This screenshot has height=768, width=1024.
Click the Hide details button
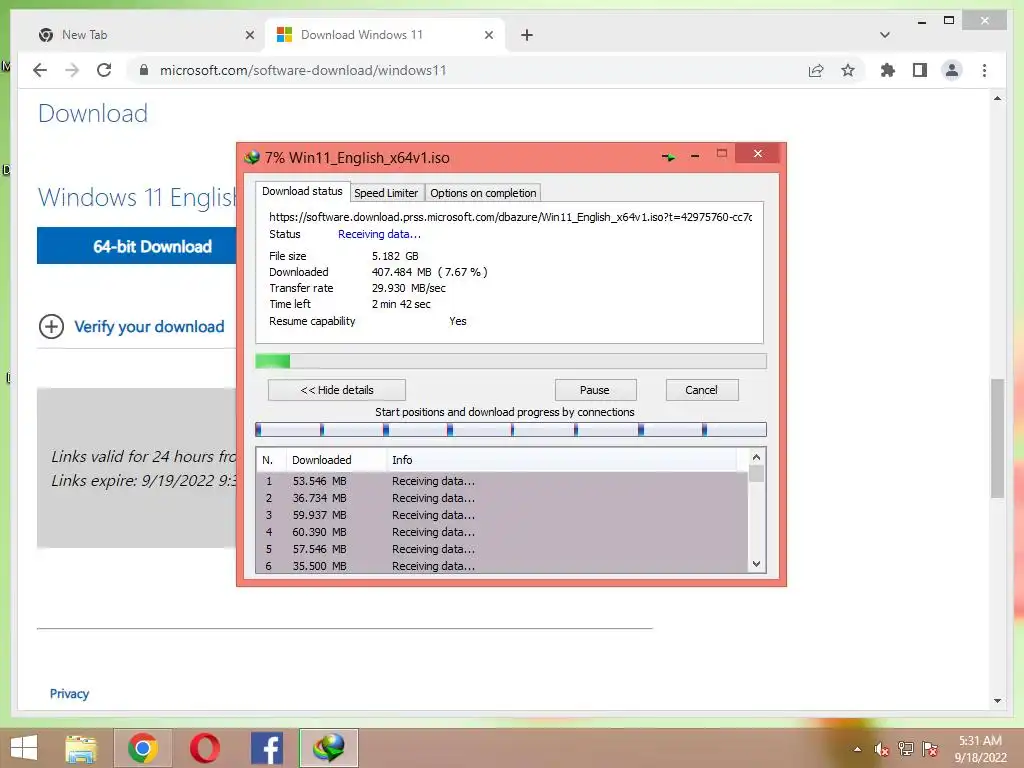coord(337,390)
